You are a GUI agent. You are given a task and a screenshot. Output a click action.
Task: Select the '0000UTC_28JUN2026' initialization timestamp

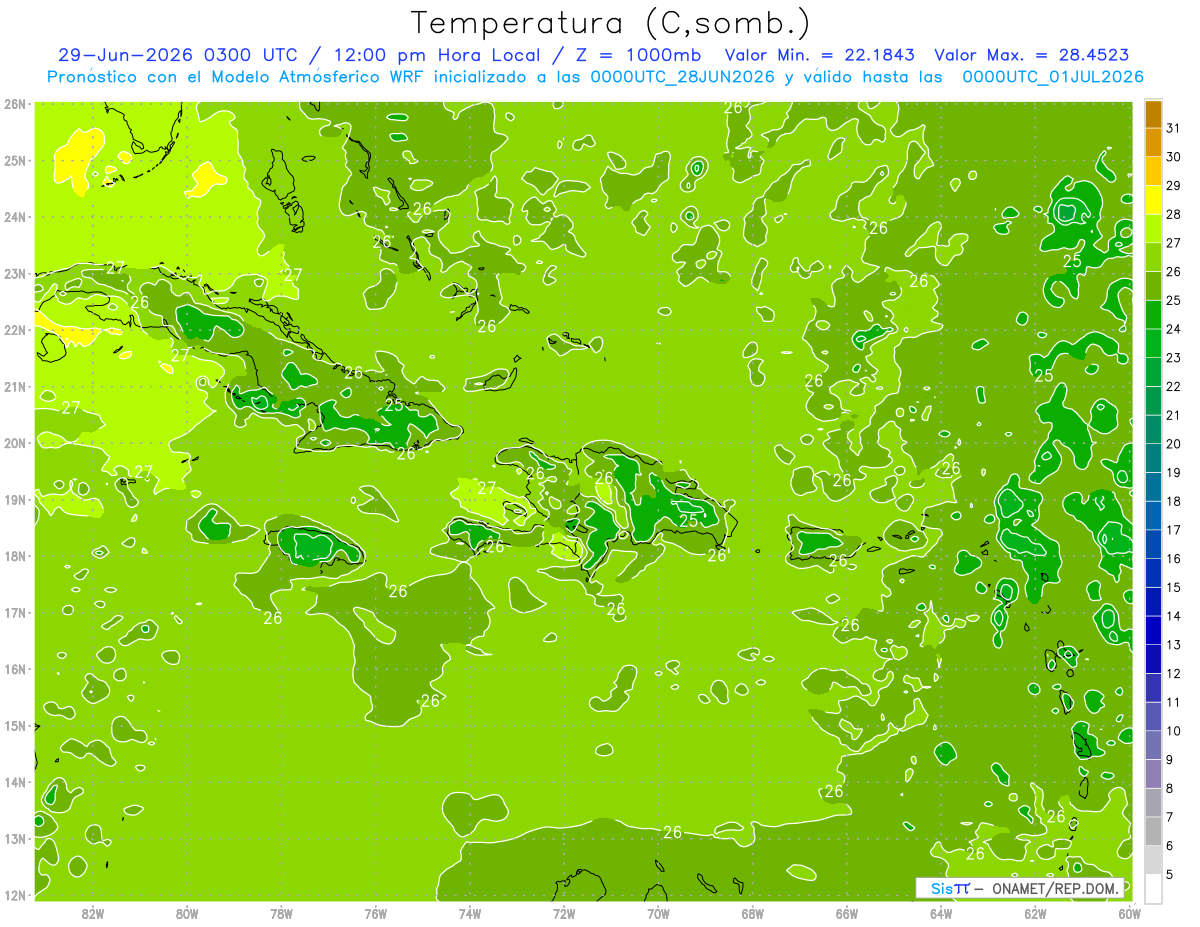[x=683, y=77]
